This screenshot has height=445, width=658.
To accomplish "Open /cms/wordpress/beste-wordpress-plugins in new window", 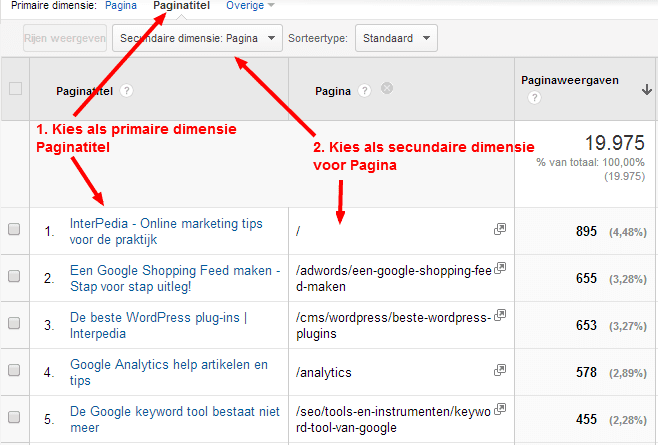I will pos(500,315).
